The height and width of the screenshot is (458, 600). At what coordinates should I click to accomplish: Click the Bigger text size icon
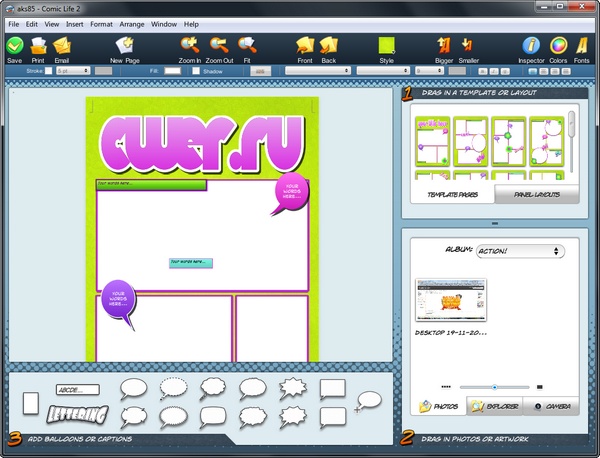point(445,45)
